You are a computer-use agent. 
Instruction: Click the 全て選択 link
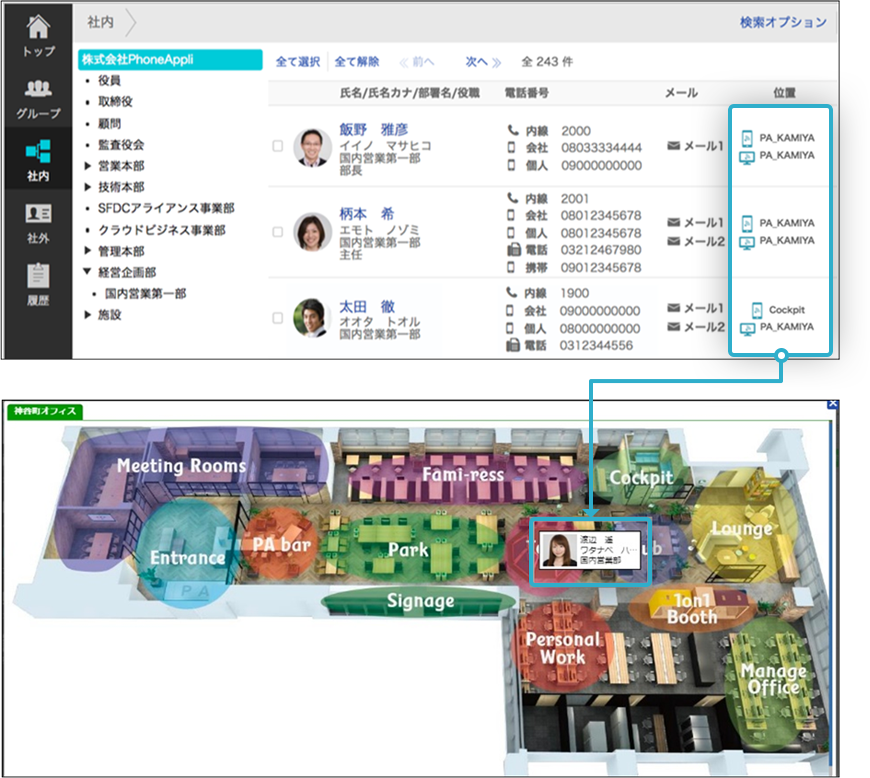(x=297, y=62)
